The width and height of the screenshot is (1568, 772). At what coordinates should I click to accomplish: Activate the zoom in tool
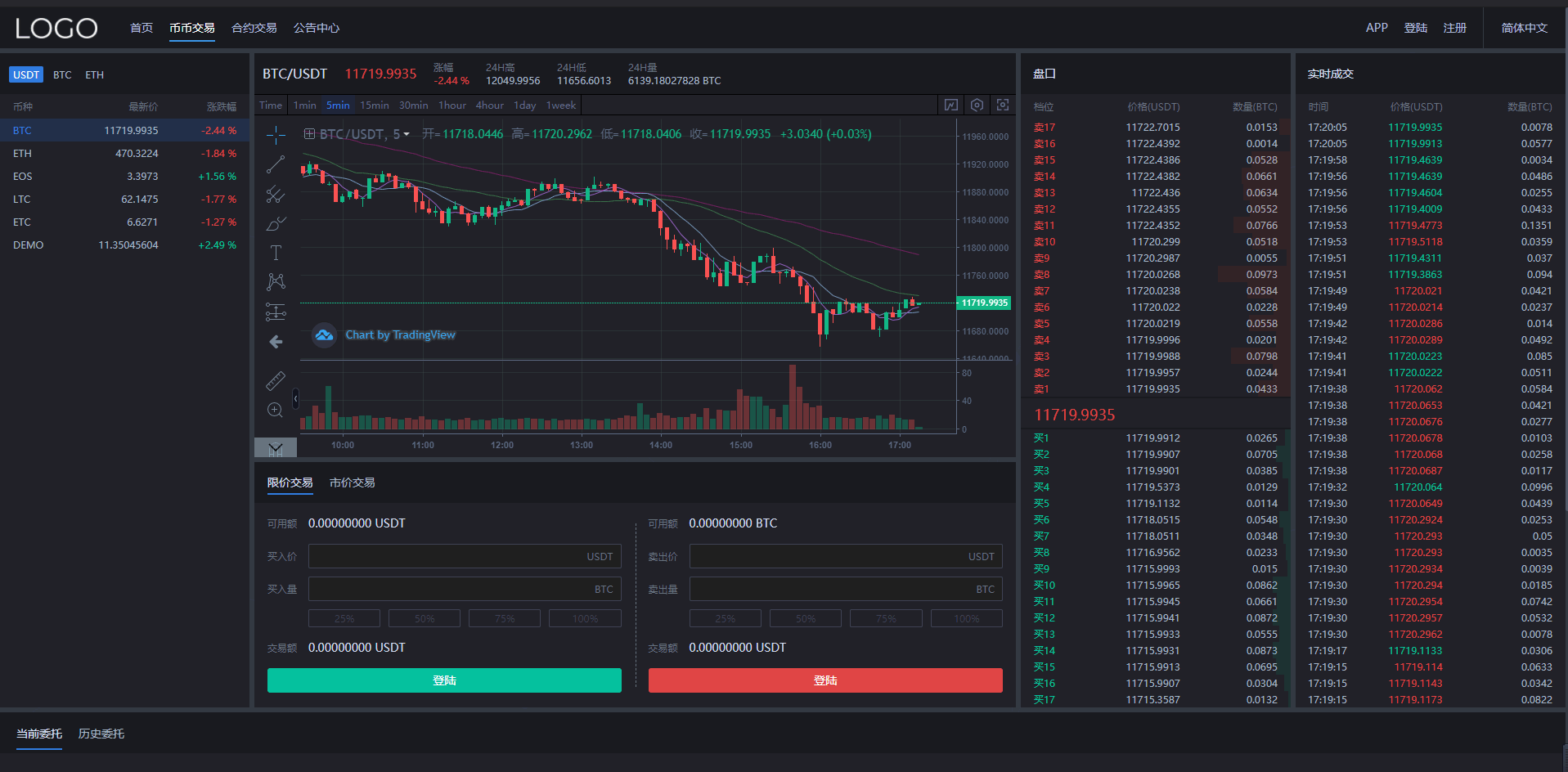click(x=276, y=410)
